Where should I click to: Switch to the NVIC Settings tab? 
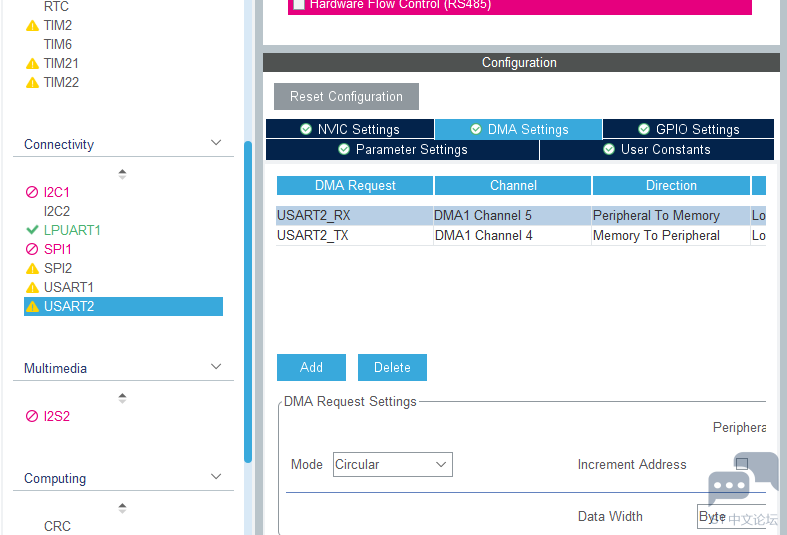tap(349, 129)
